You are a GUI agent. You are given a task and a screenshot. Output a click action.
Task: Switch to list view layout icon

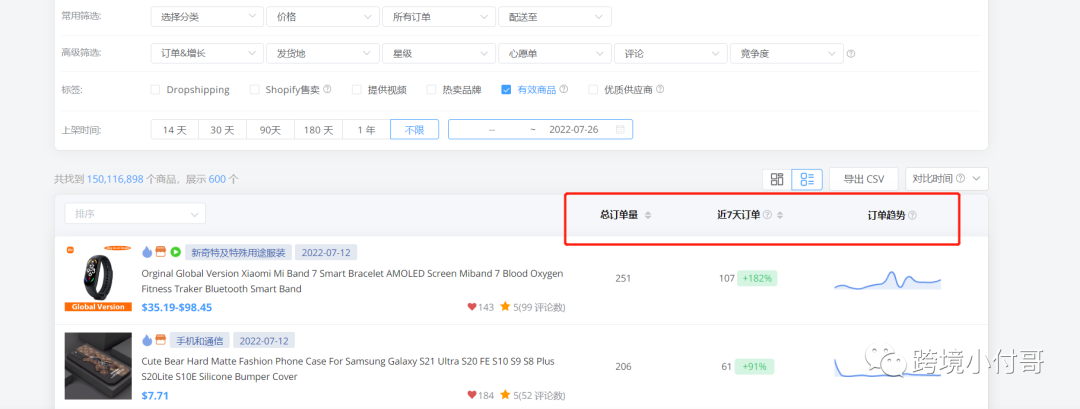click(807, 179)
